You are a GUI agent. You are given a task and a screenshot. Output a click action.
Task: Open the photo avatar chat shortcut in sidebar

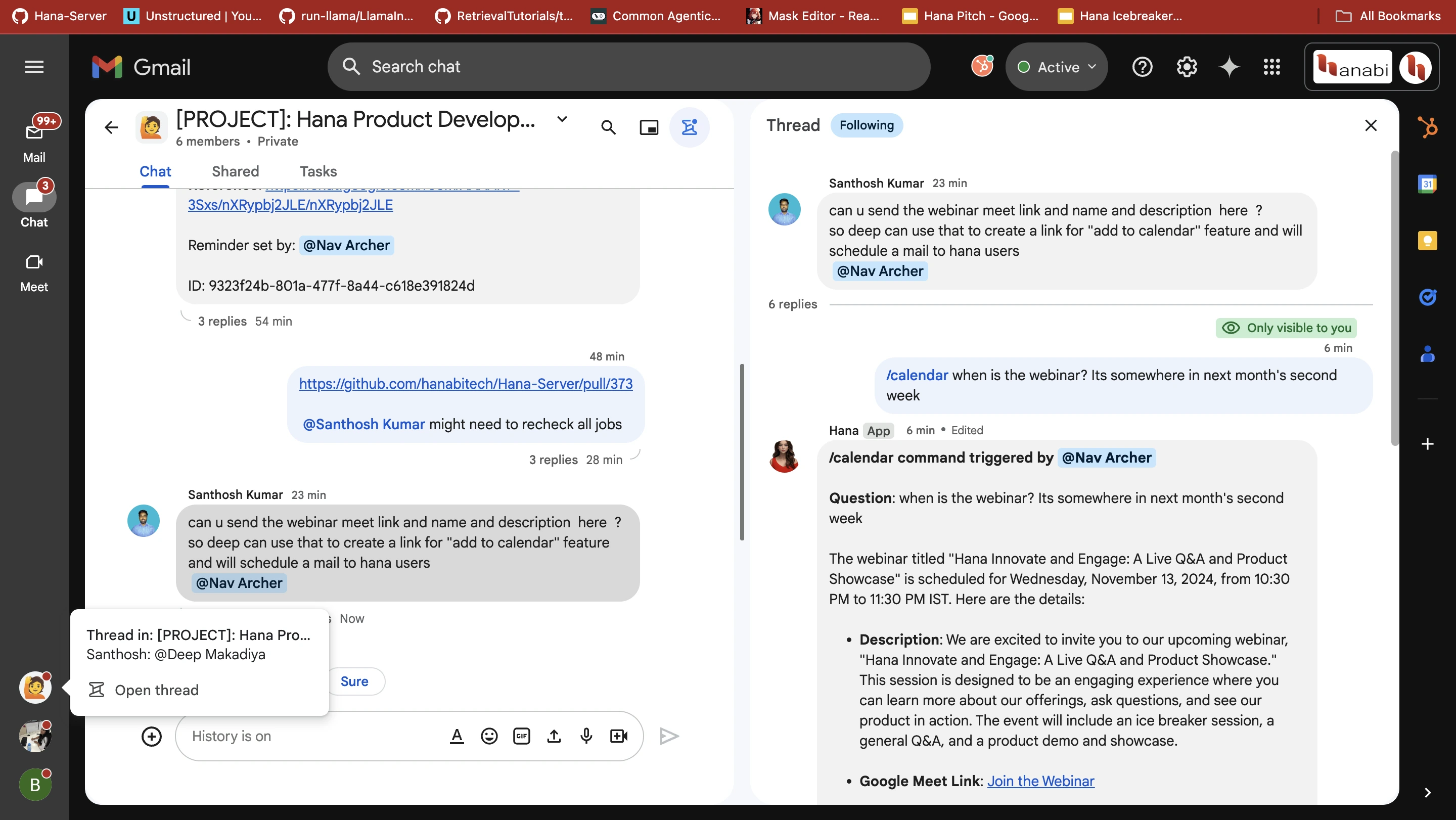click(x=35, y=736)
